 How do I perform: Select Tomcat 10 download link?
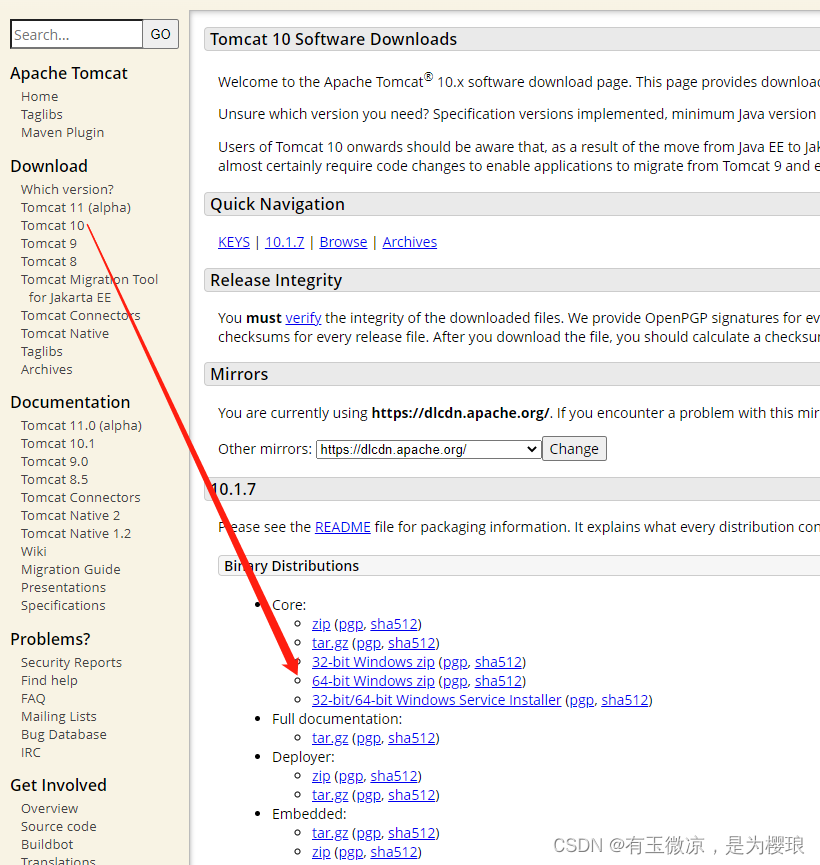click(x=53, y=226)
